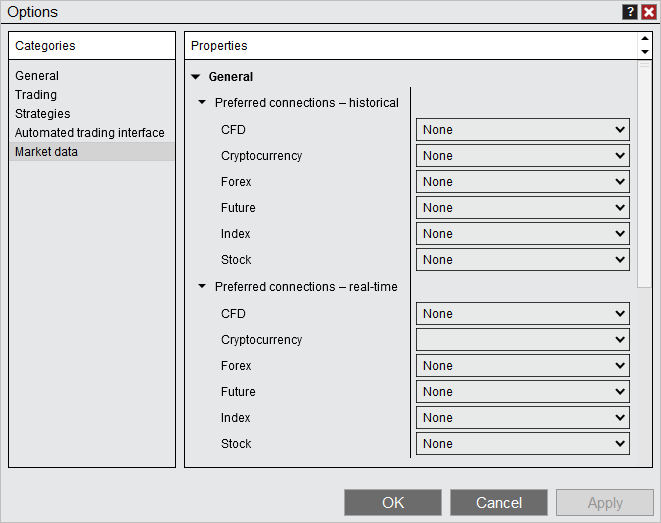Collapse Preferred connections – historical group
Image resolution: width=661 pixels, height=523 pixels.
click(203, 103)
